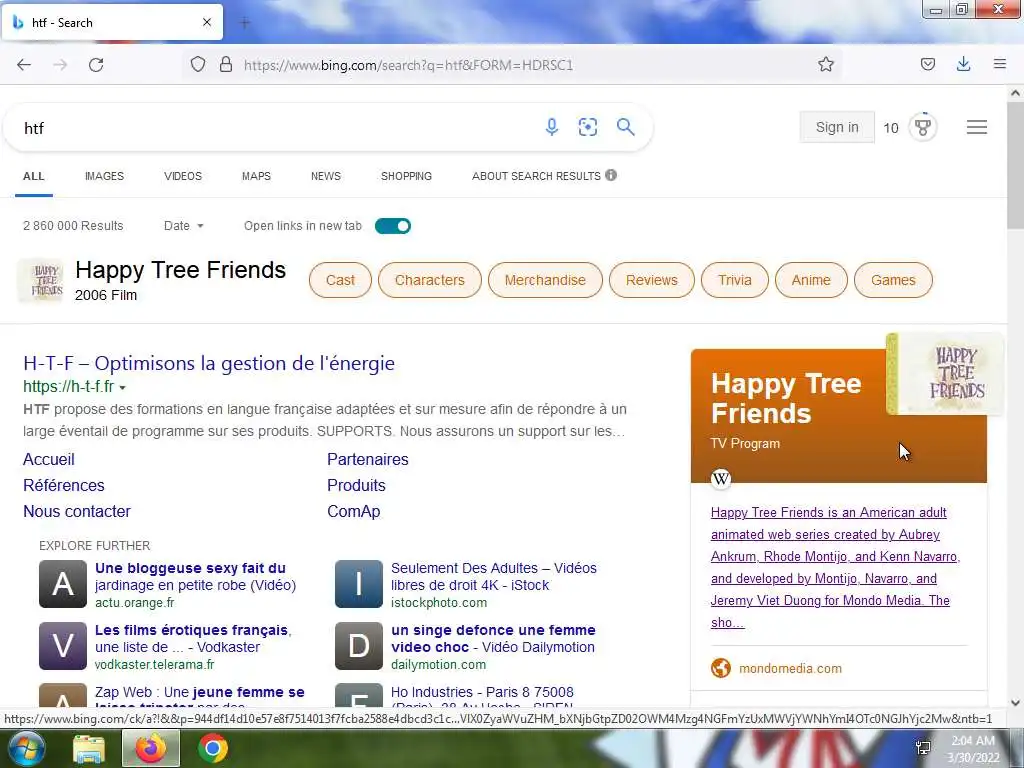Click the taskbar clock showing 2:04 AM
Screen dimensions: 1024x768
(x=973, y=748)
